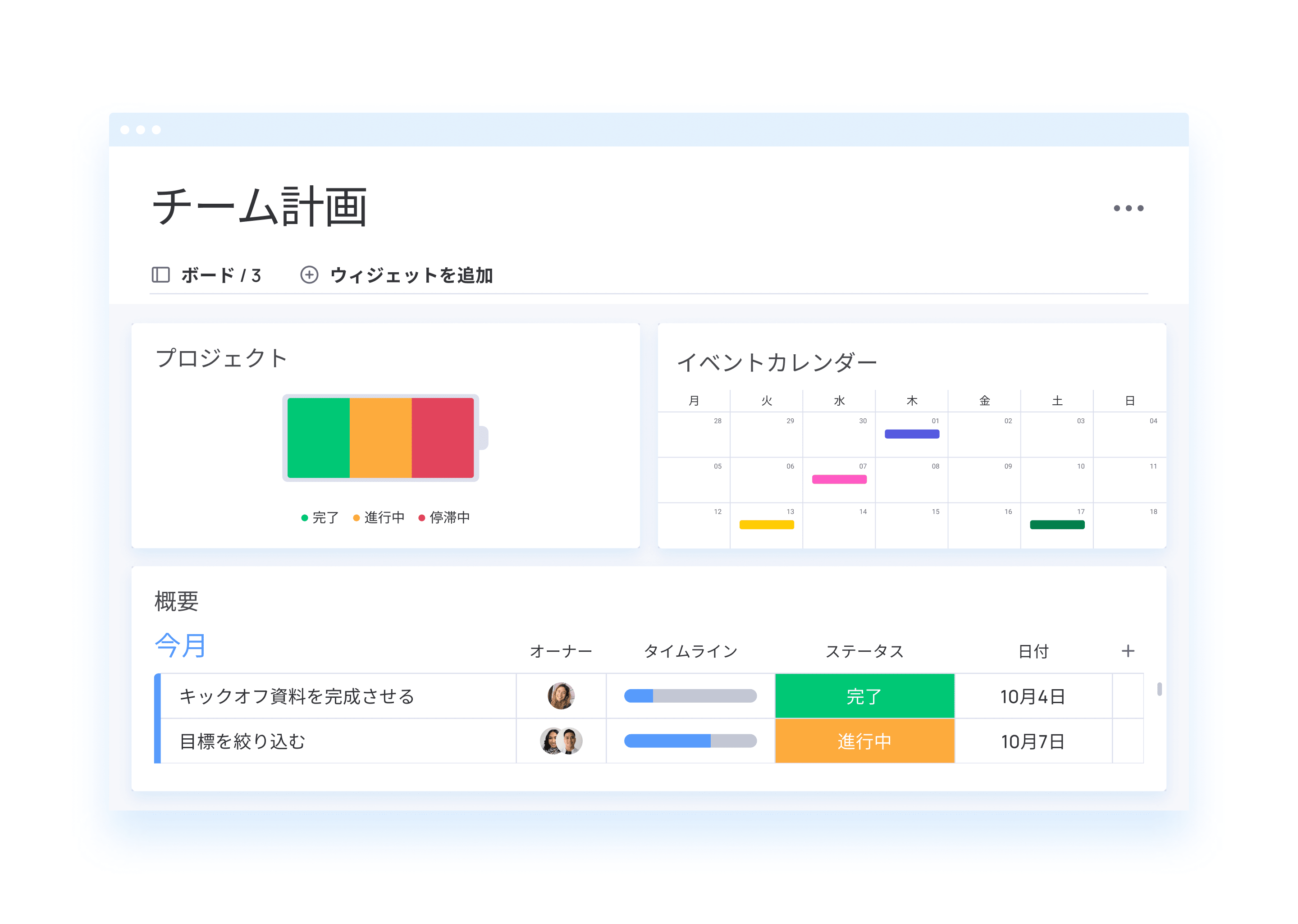Select the orange 進行中 battery segment
The width and height of the screenshot is (1298, 924).
click(380, 438)
